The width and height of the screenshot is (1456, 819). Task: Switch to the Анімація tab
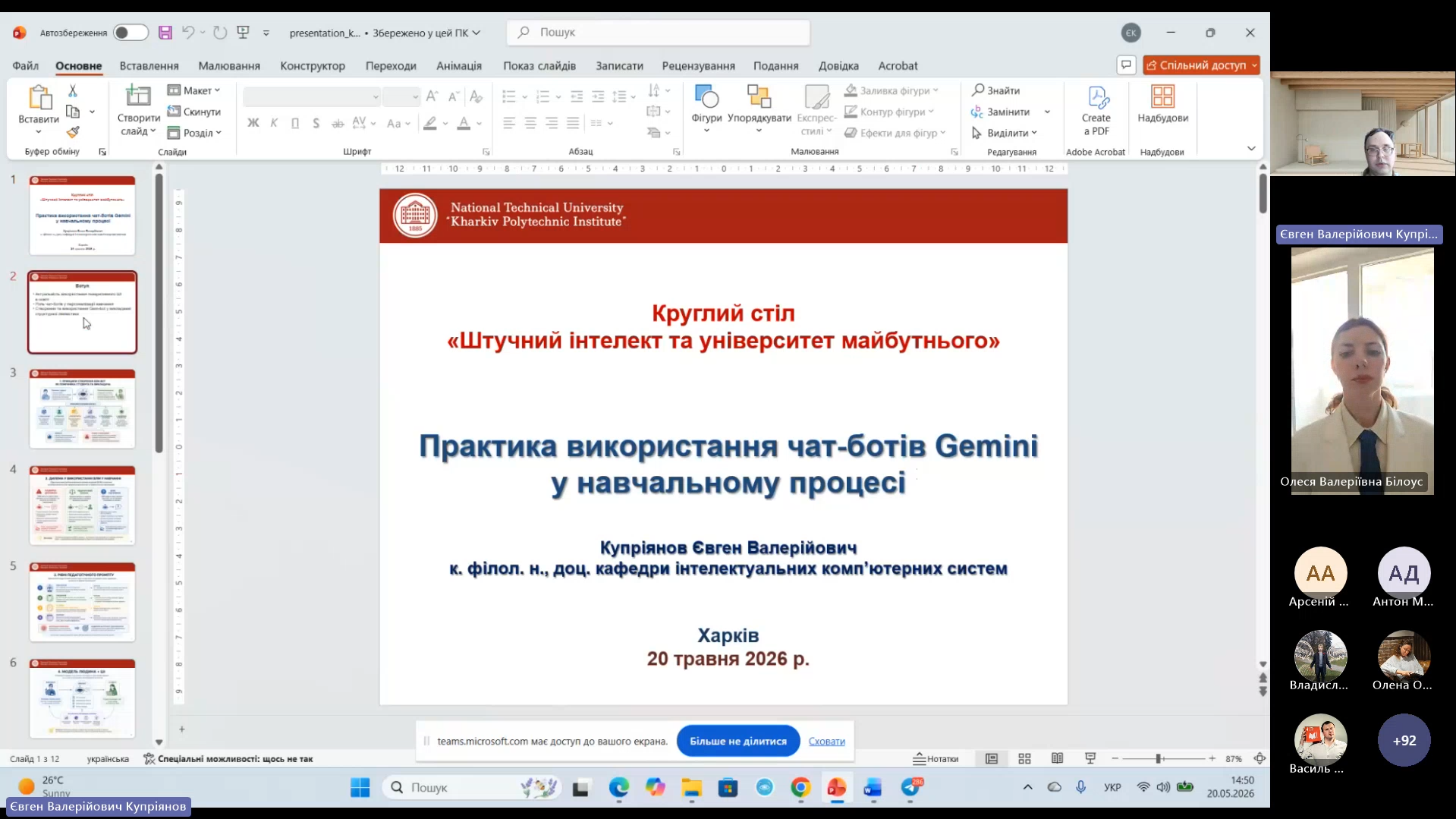[459, 66]
